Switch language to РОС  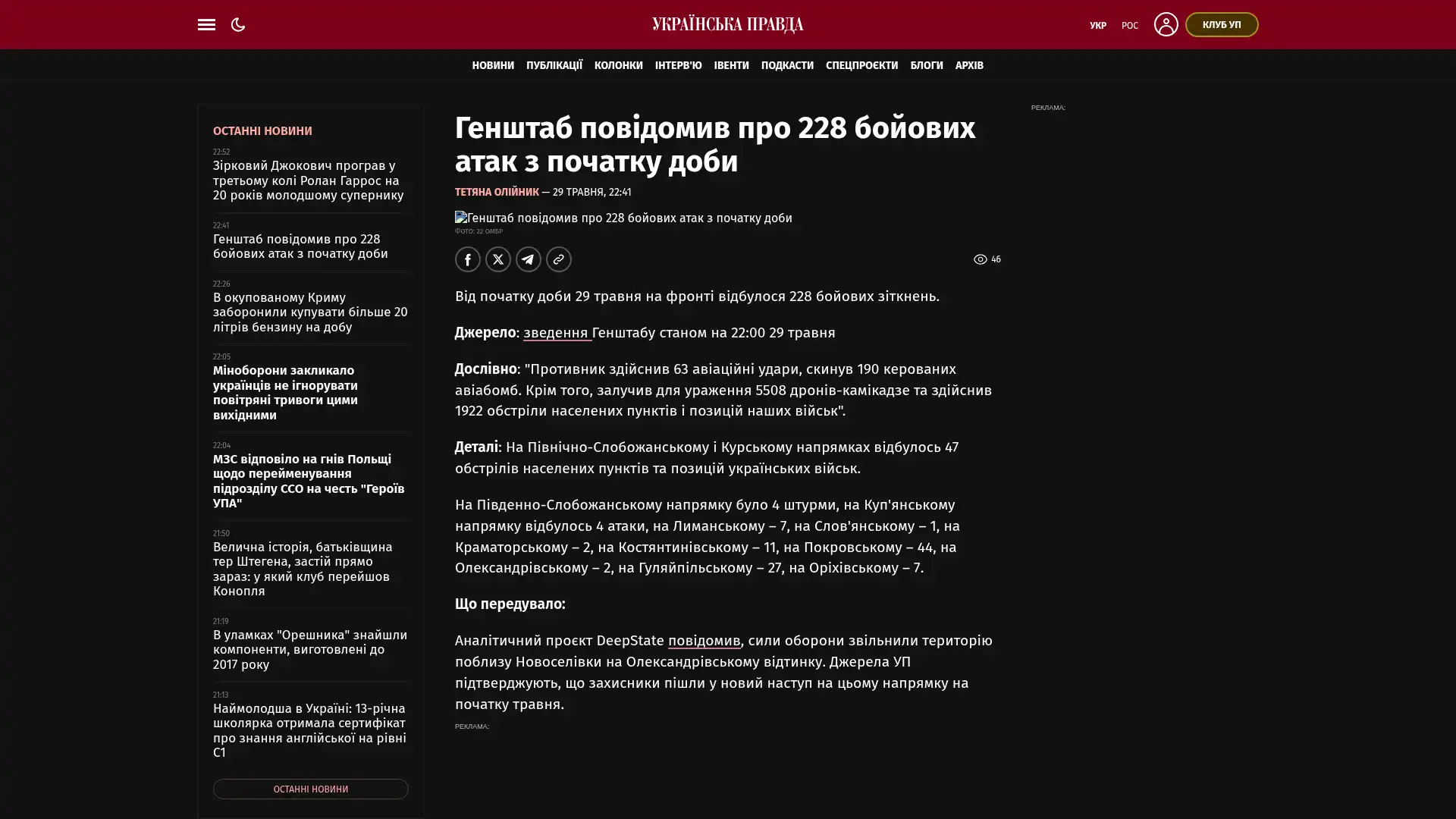1130,25
